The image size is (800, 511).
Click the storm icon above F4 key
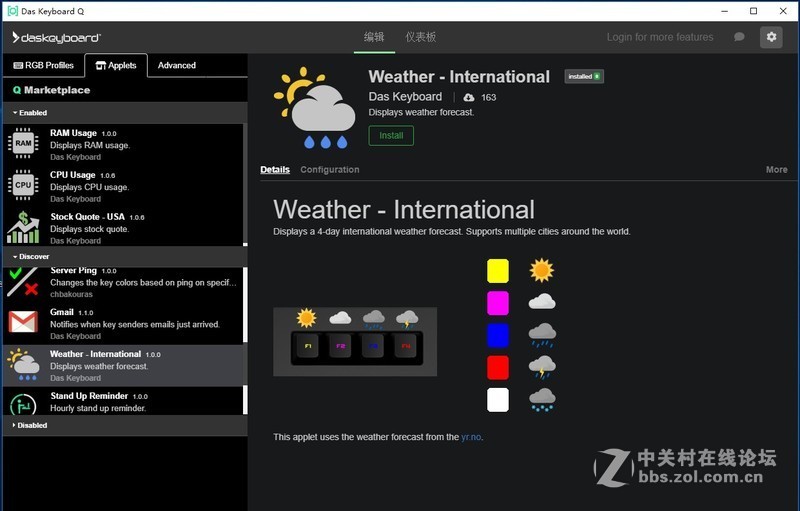pyautogui.click(x=407, y=319)
